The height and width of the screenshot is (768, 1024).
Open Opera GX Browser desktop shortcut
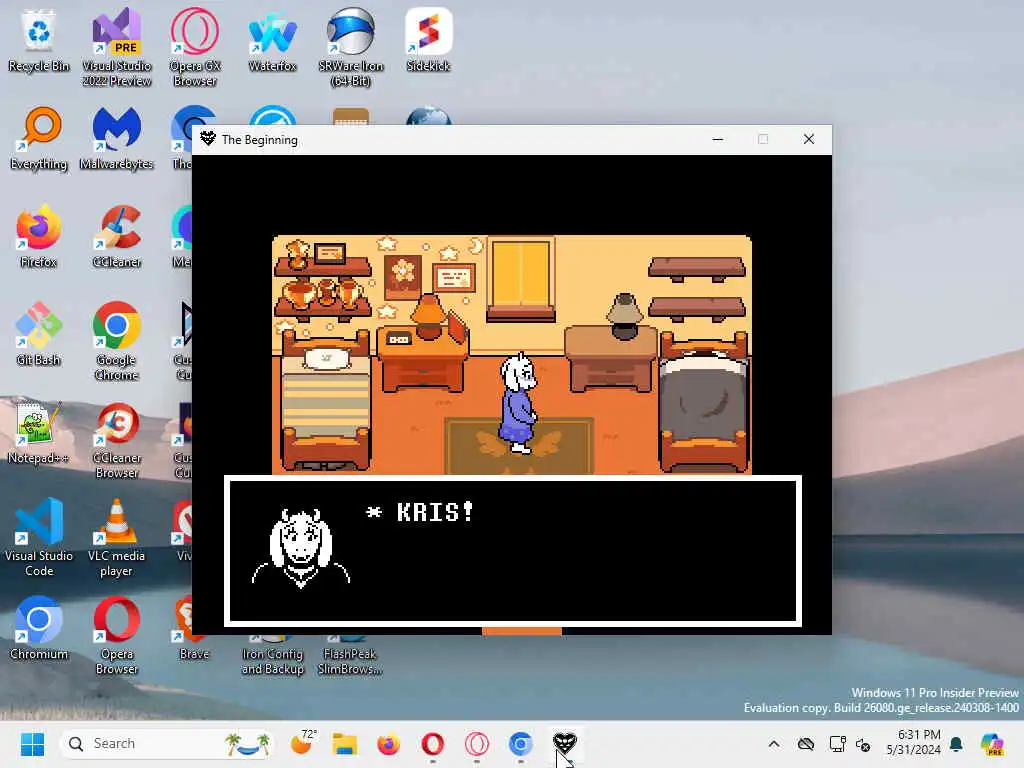(195, 47)
